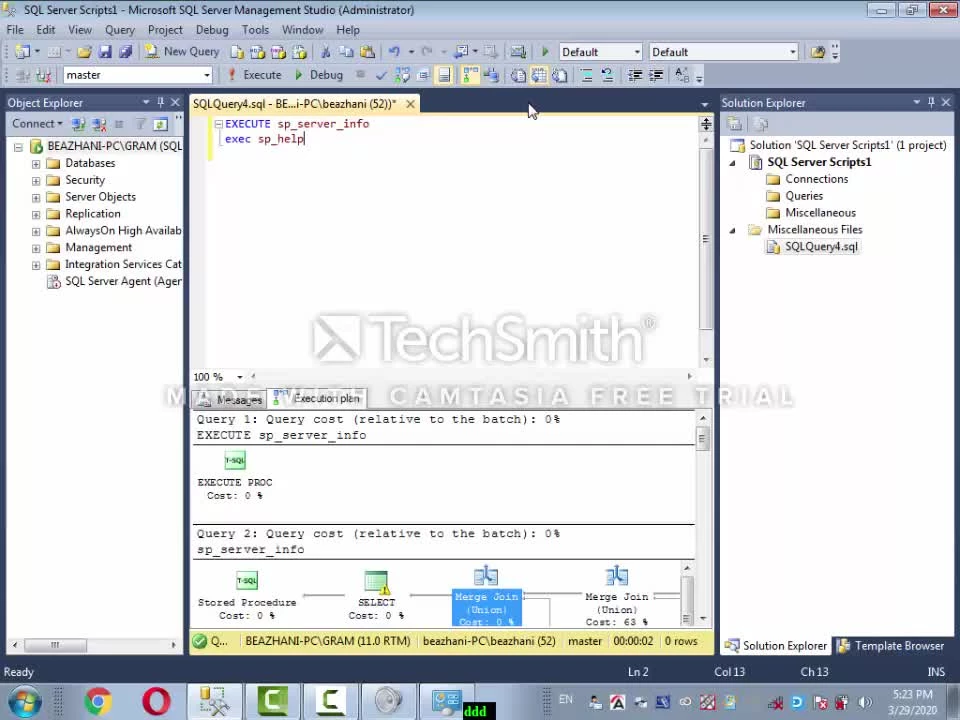Click the Save All icon

click(x=126, y=52)
